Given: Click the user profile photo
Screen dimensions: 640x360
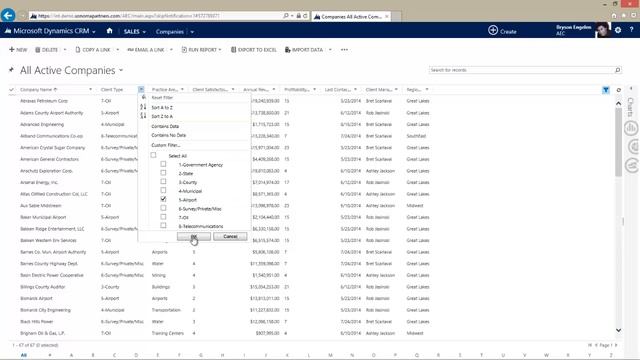Looking at the screenshot, I should [x=602, y=30].
